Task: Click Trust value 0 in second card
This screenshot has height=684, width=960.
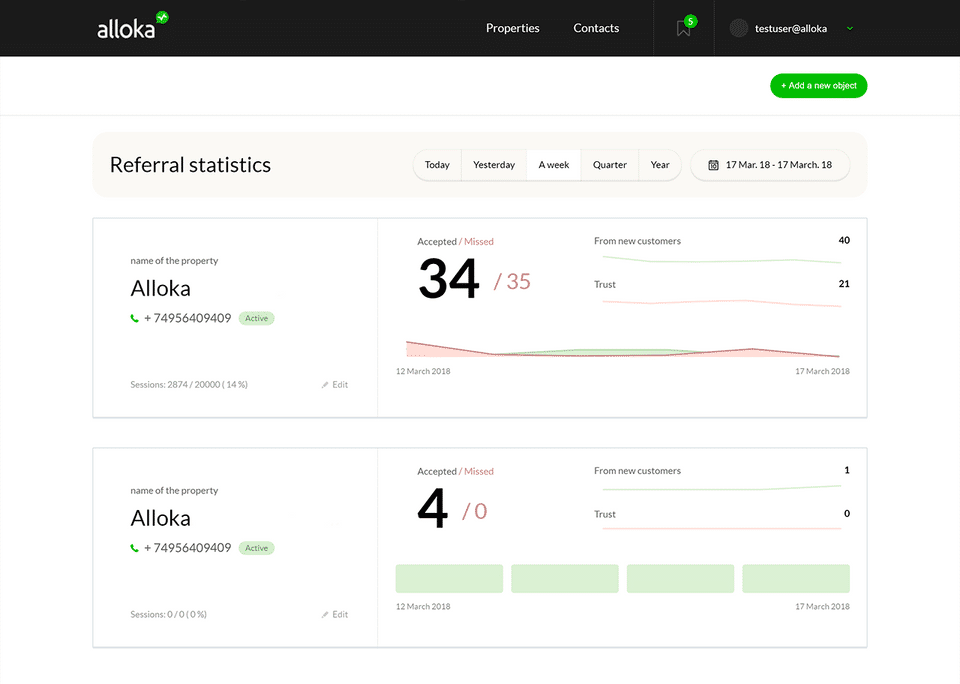Action: click(847, 513)
